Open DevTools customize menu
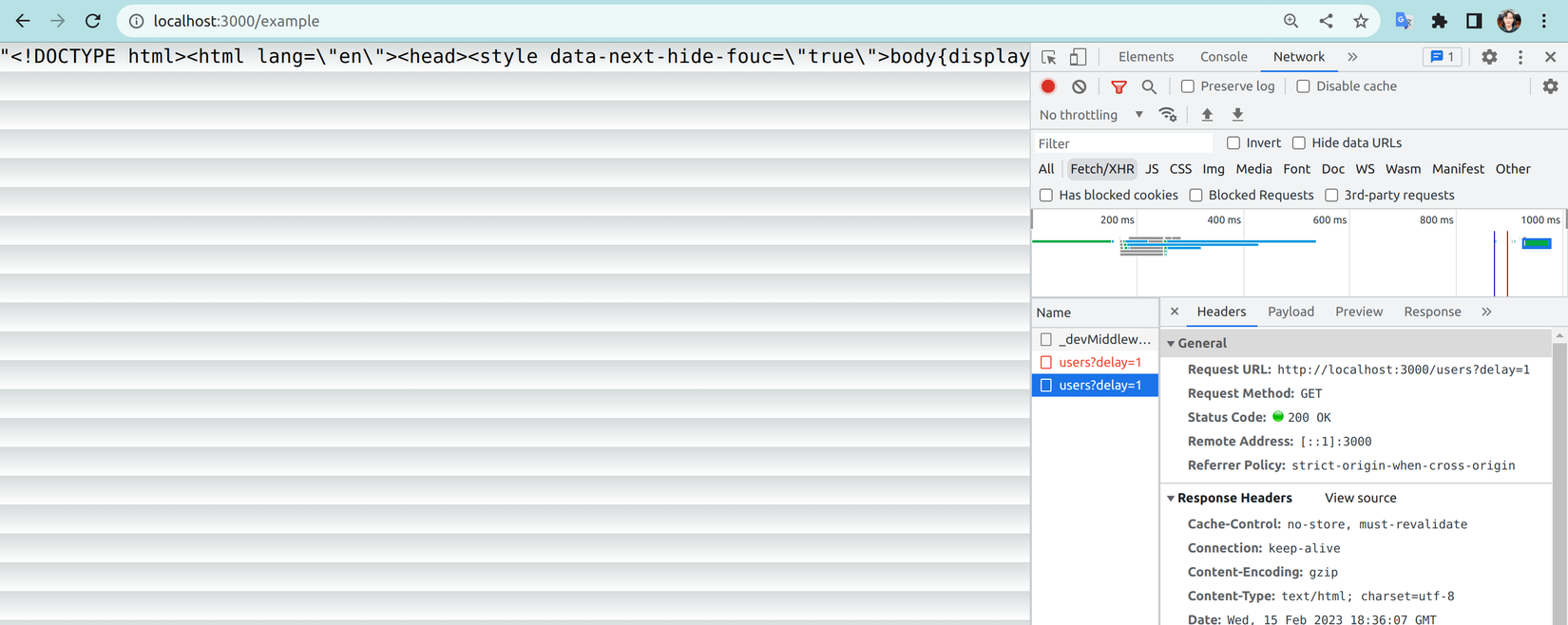 click(x=1520, y=57)
